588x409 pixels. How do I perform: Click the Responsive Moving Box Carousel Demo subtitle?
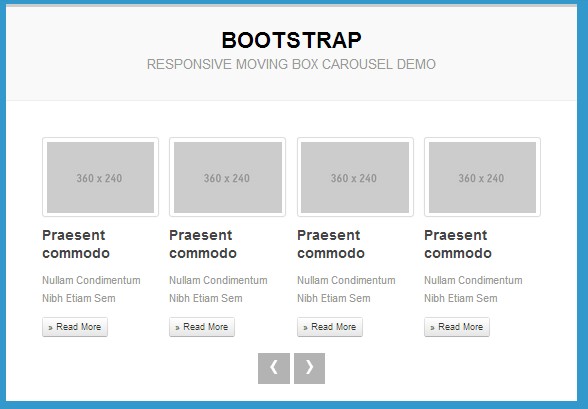point(291,64)
